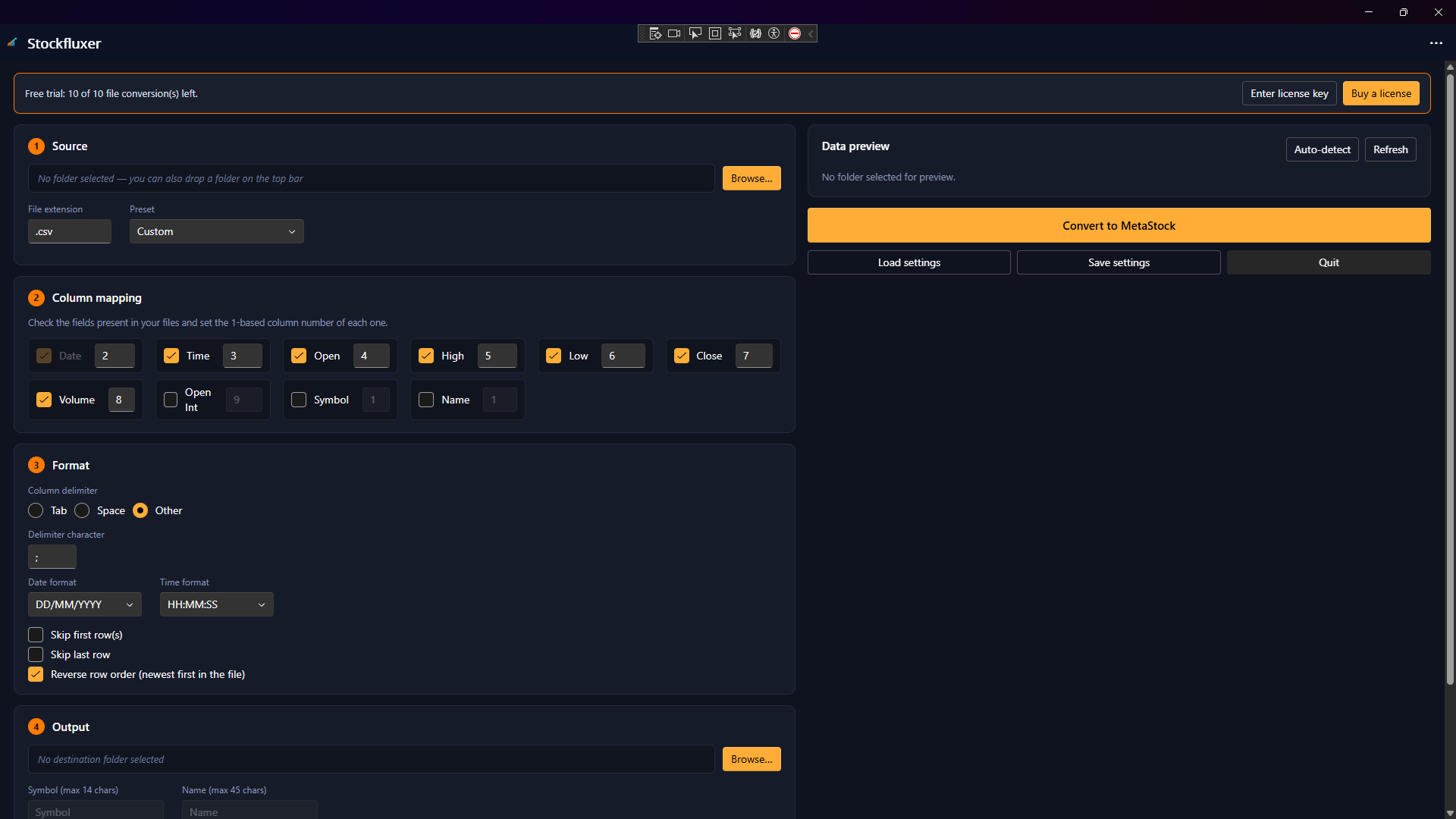The image size is (1456, 819).
Task: Enable the Name column checkbox
Action: (x=426, y=400)
